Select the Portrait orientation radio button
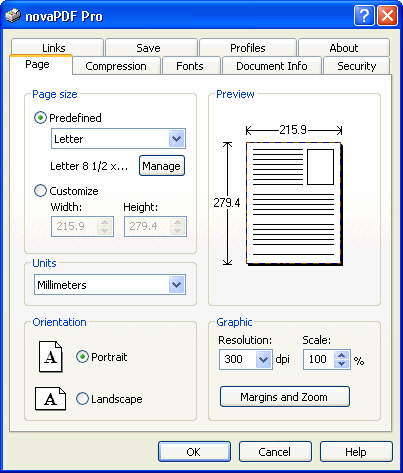The image size is (403, 473). tap(82, 357)
